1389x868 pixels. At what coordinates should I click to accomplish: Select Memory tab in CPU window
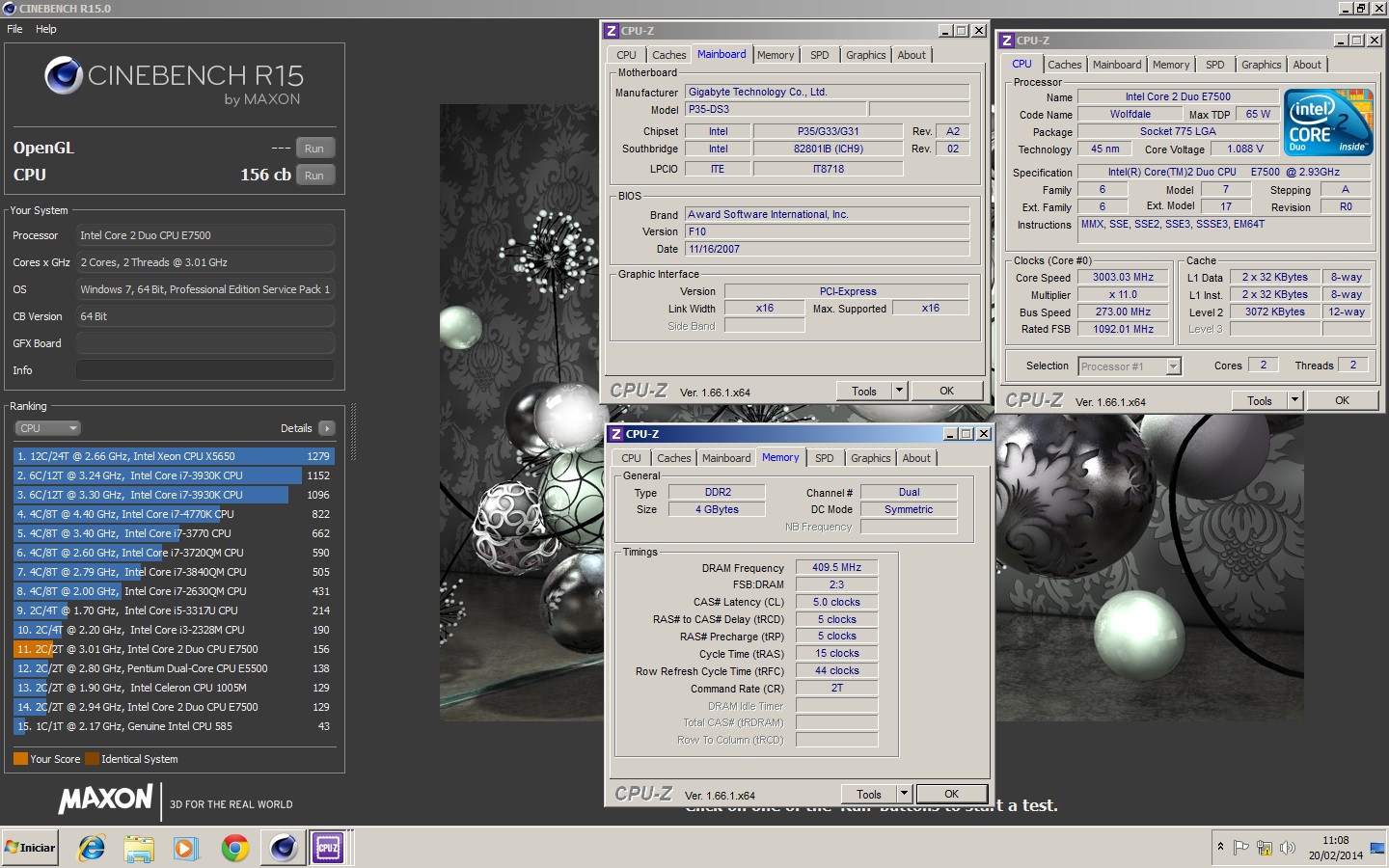(1171, 65)
